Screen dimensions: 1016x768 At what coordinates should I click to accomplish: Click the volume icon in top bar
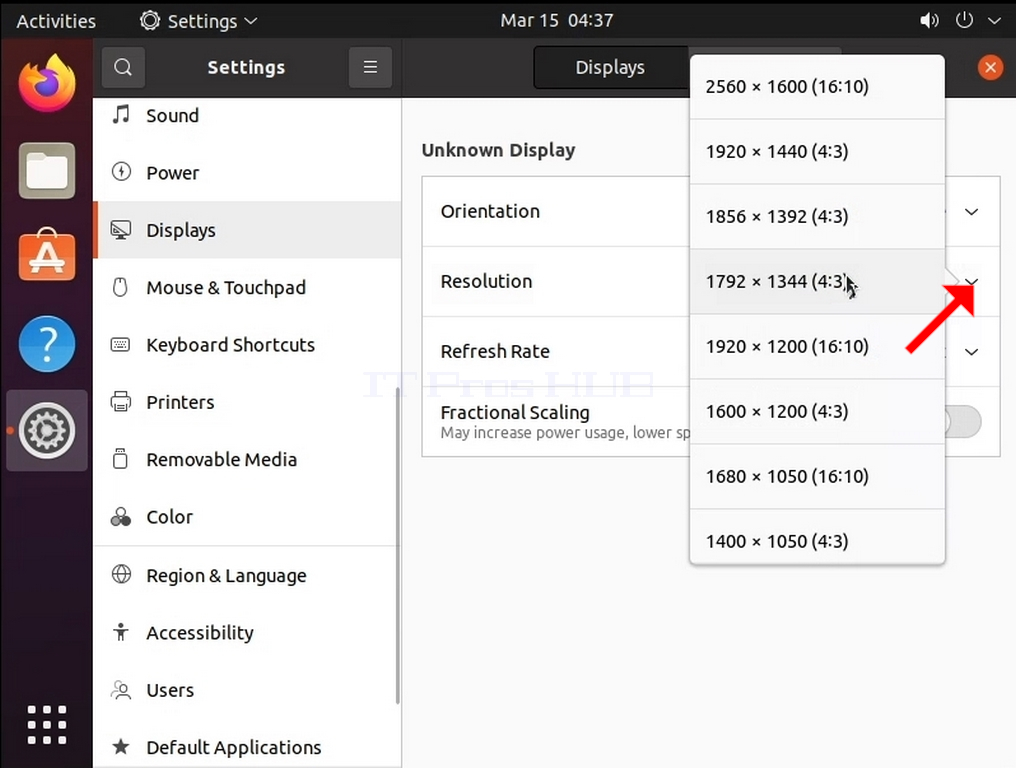pos(929,21)
